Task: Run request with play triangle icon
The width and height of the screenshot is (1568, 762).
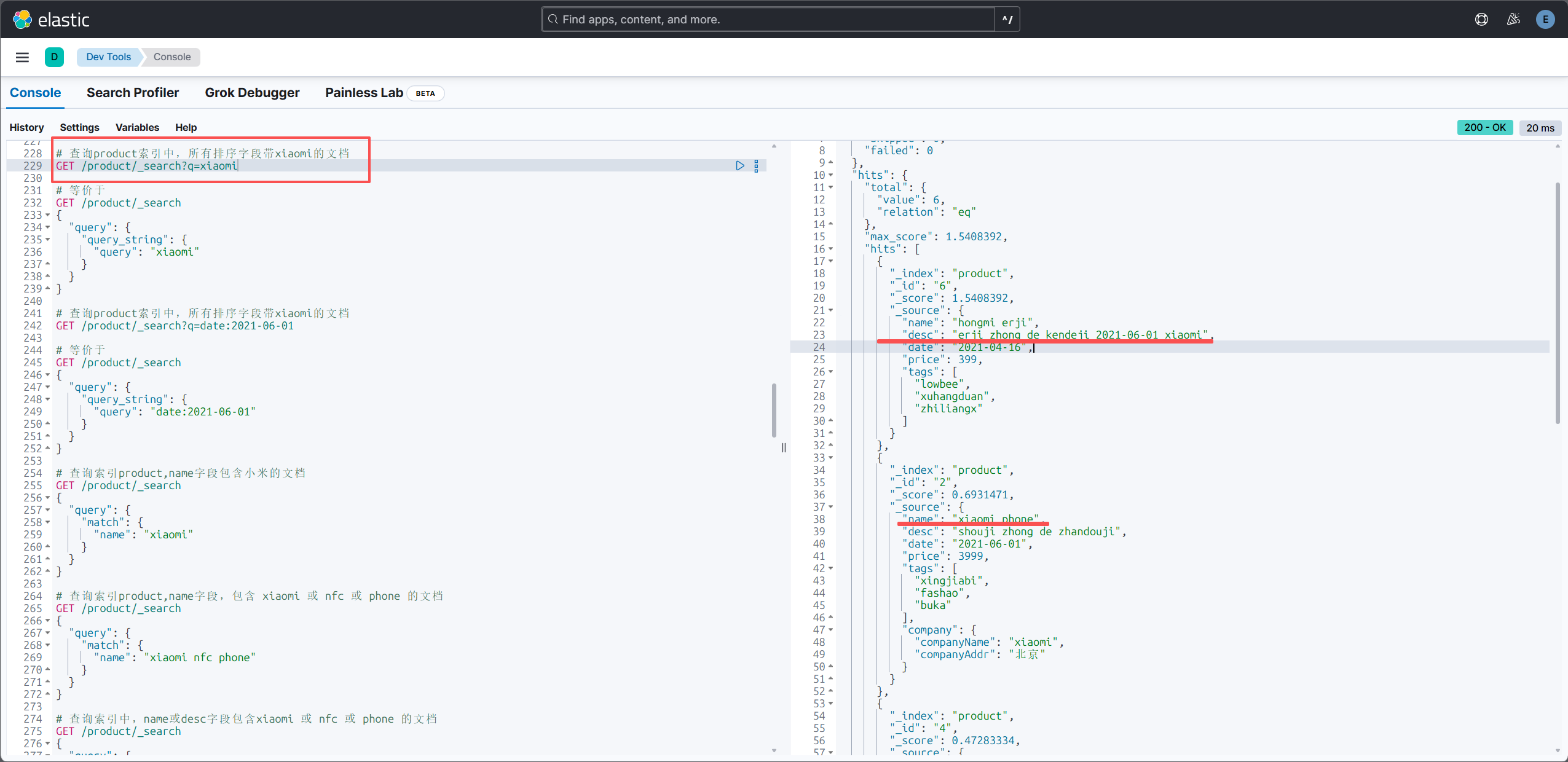Action: (740, 165)
